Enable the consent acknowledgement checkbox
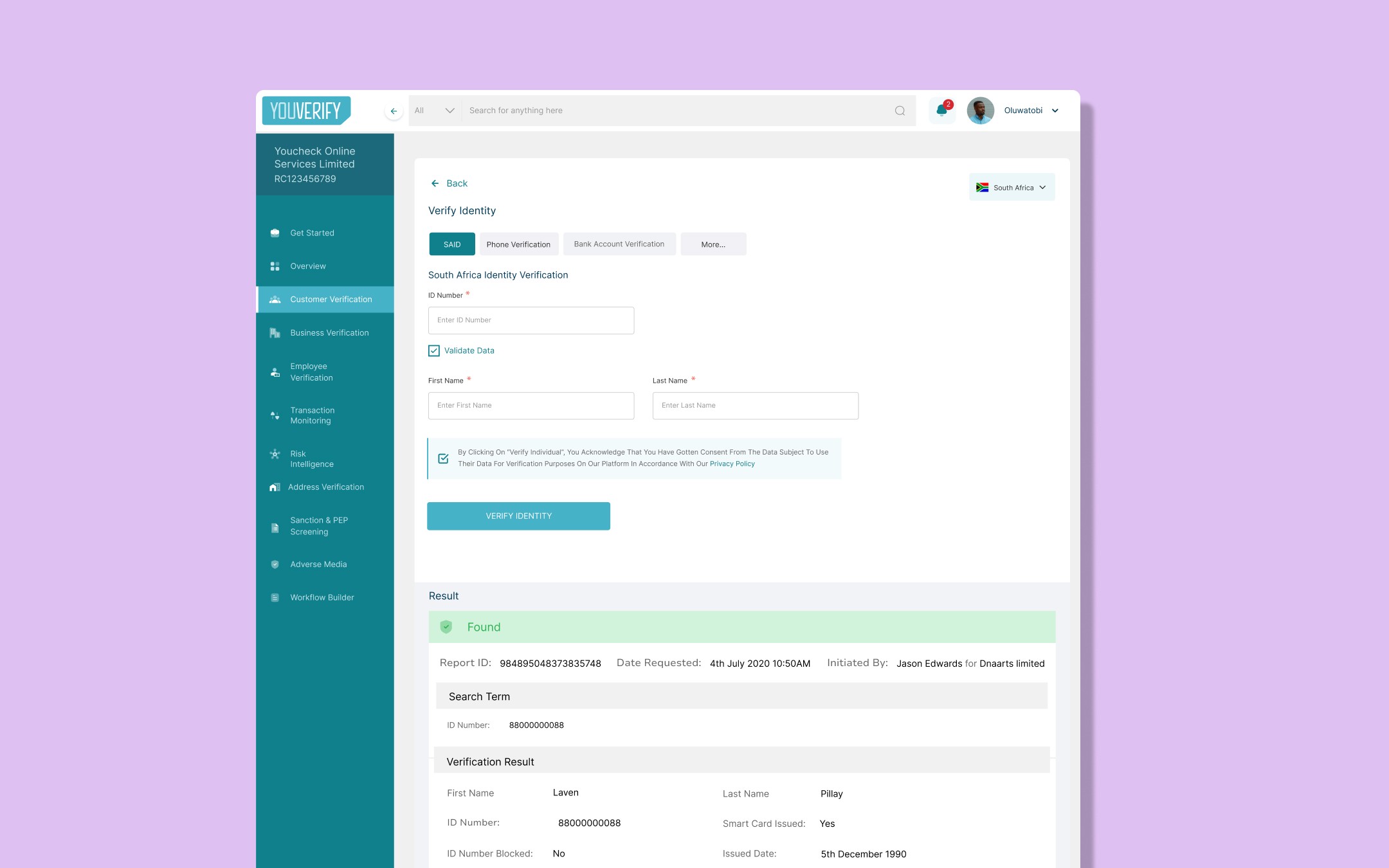This screenshot has height=868, width=1389. click(443, 458)
